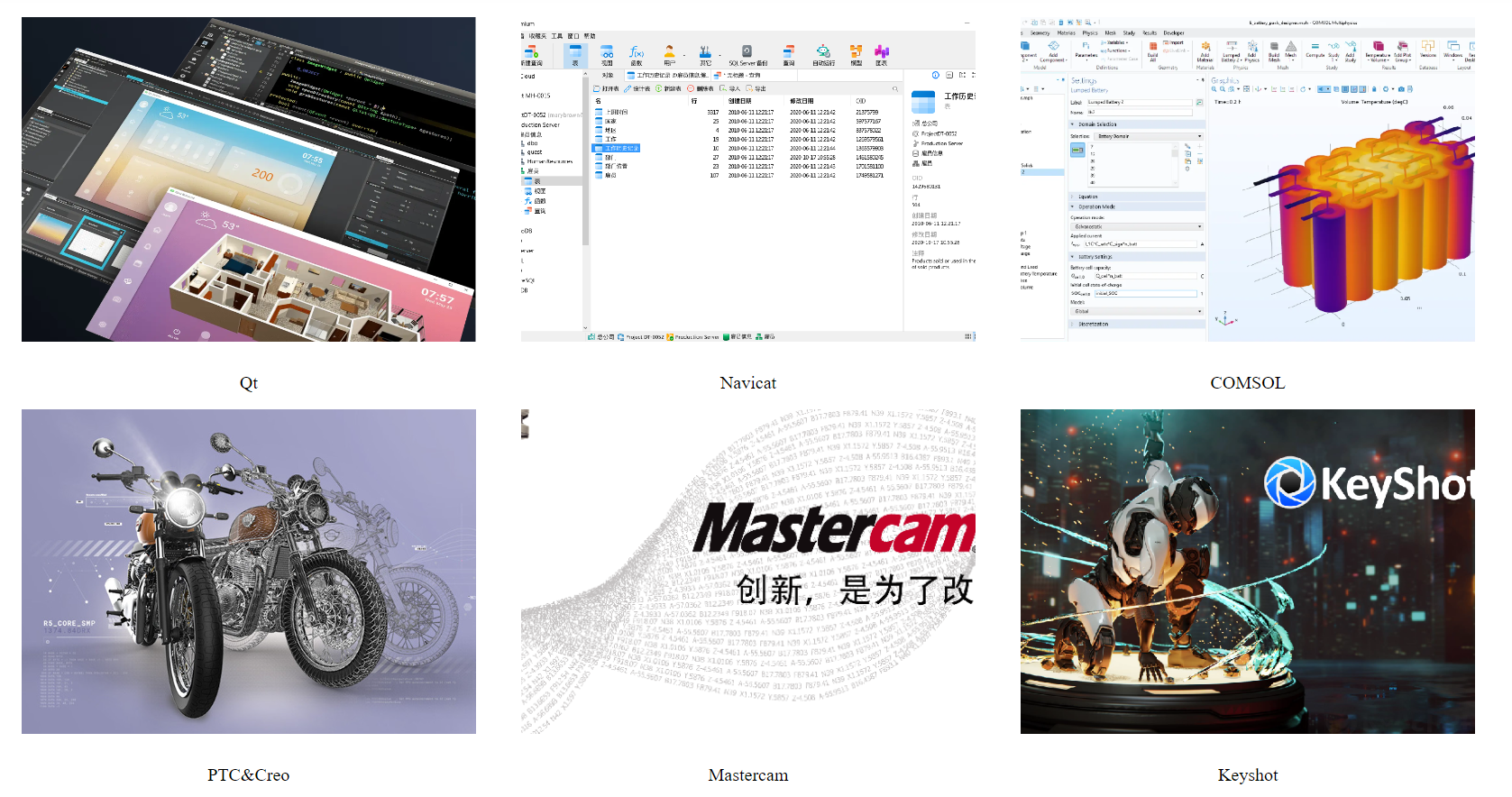
Task: Open the KeyShot robot thumbnail
Action: coord(1248,572)
